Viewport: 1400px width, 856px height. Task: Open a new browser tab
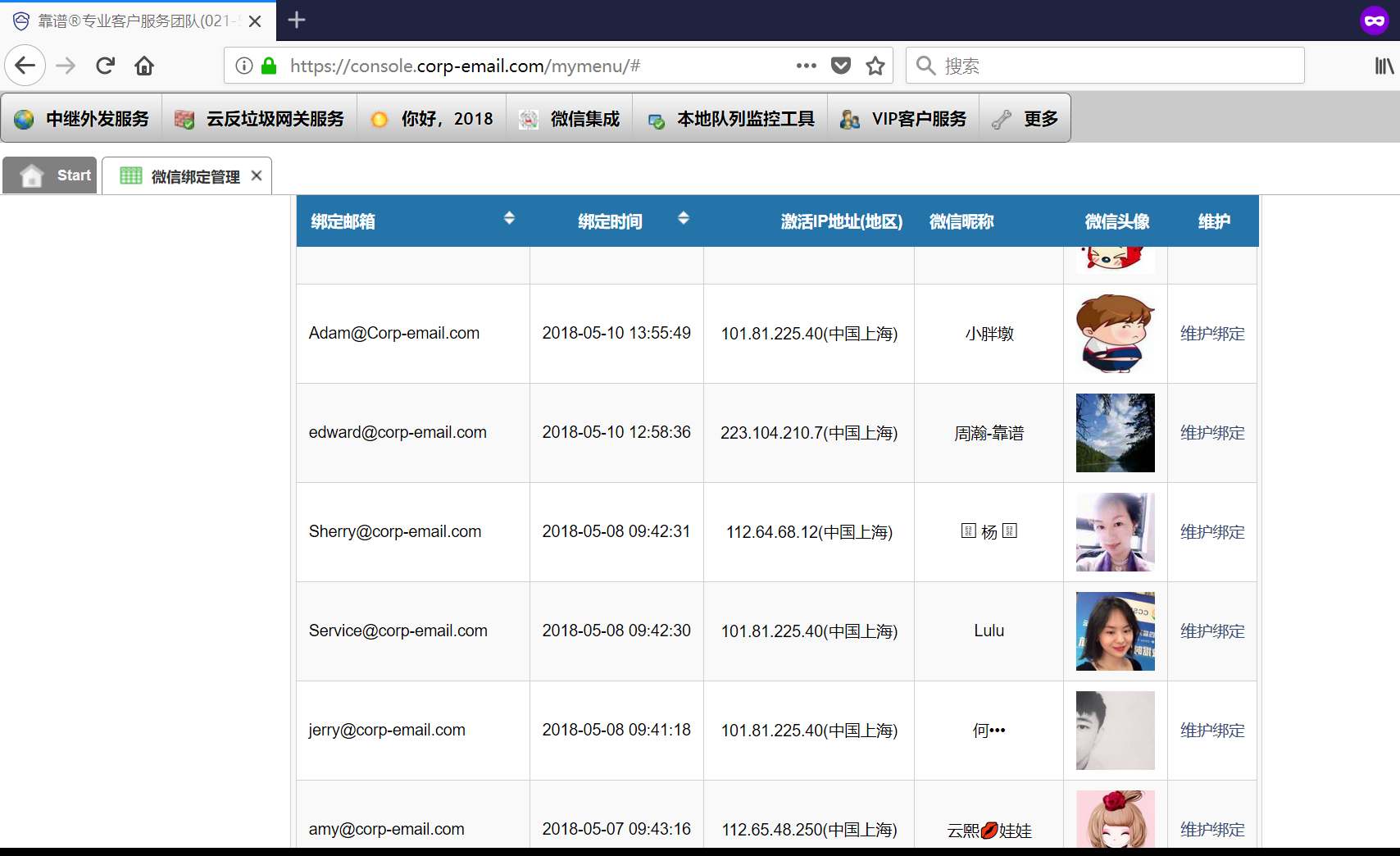click(x=297, y=20)
